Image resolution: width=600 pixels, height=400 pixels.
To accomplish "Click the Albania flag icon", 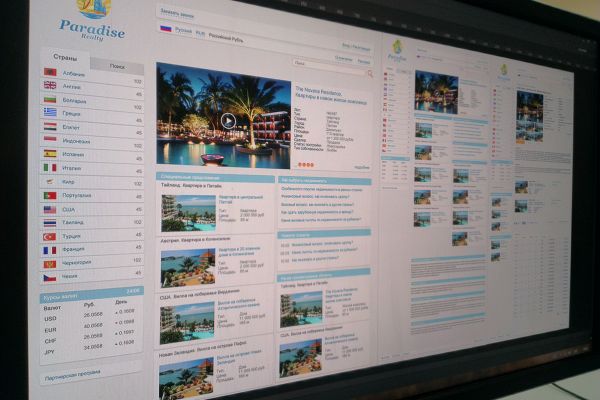I will (50, 72).
